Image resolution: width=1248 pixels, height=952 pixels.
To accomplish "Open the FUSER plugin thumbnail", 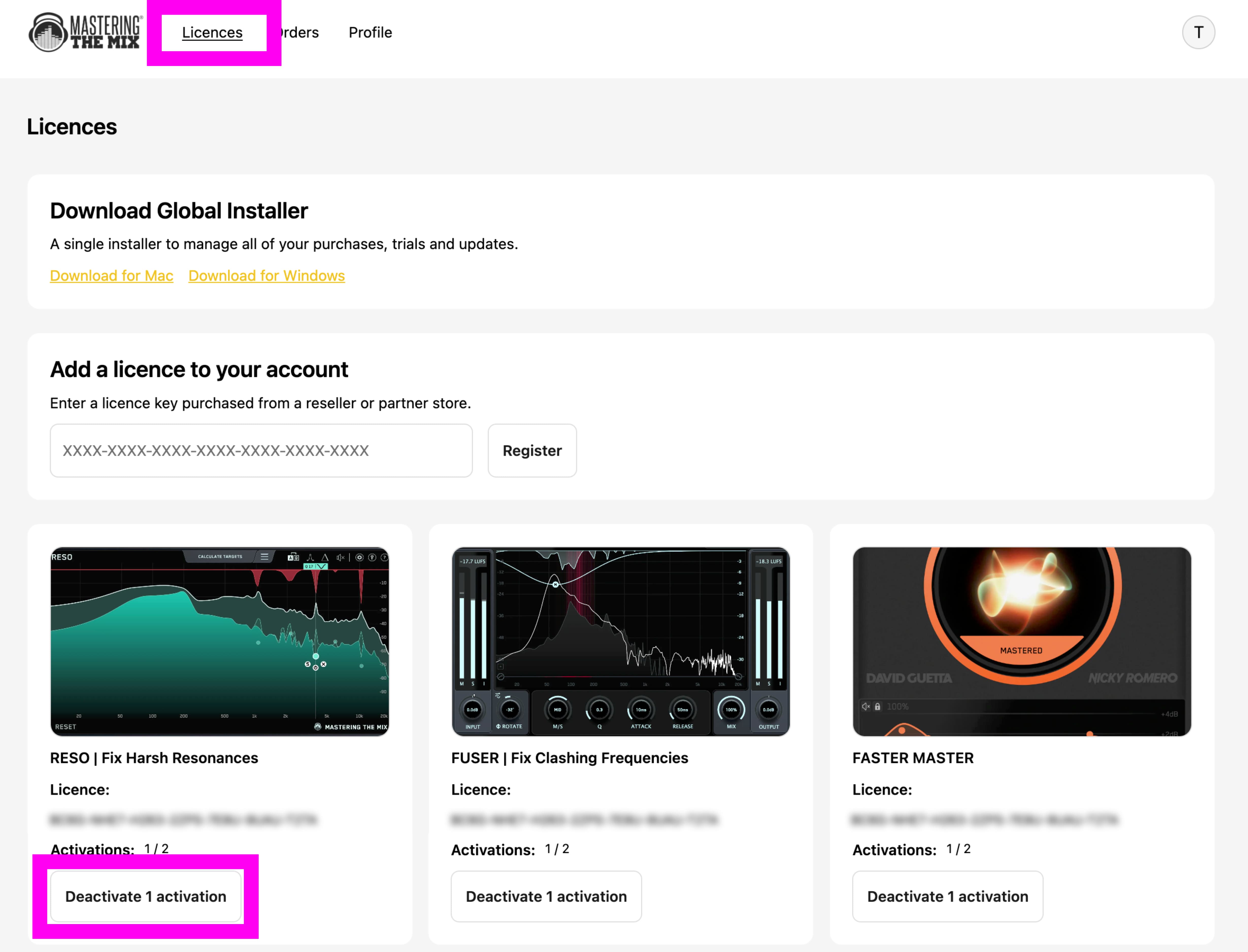I will [621, 641].
